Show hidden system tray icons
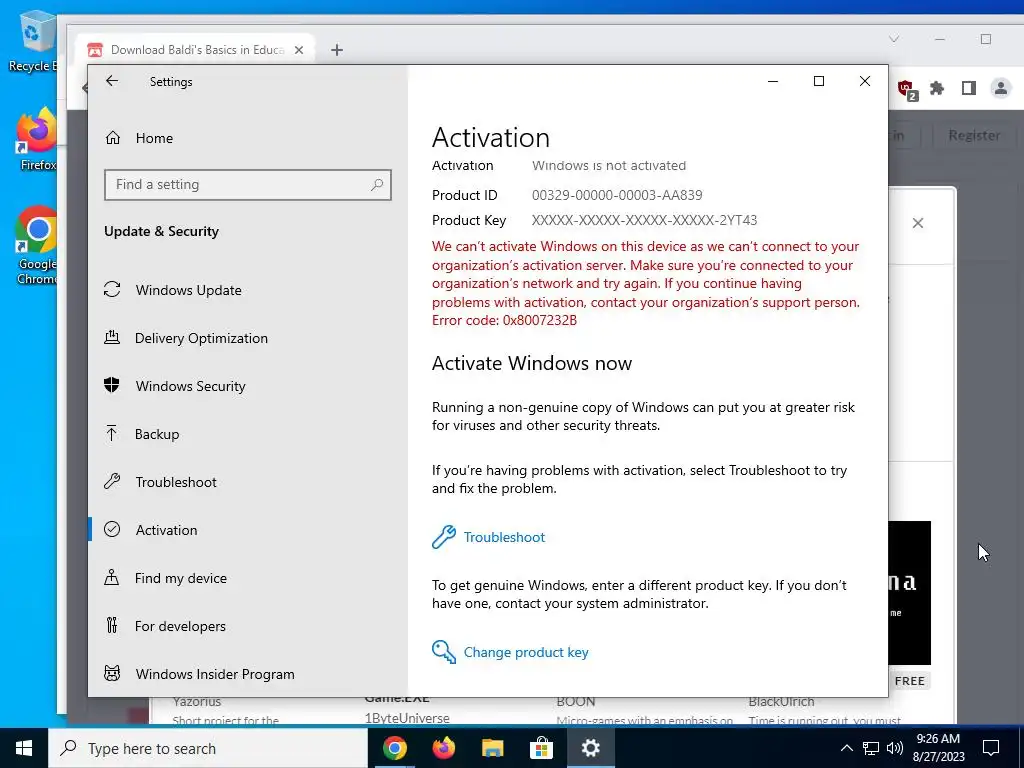 [846, 748]
